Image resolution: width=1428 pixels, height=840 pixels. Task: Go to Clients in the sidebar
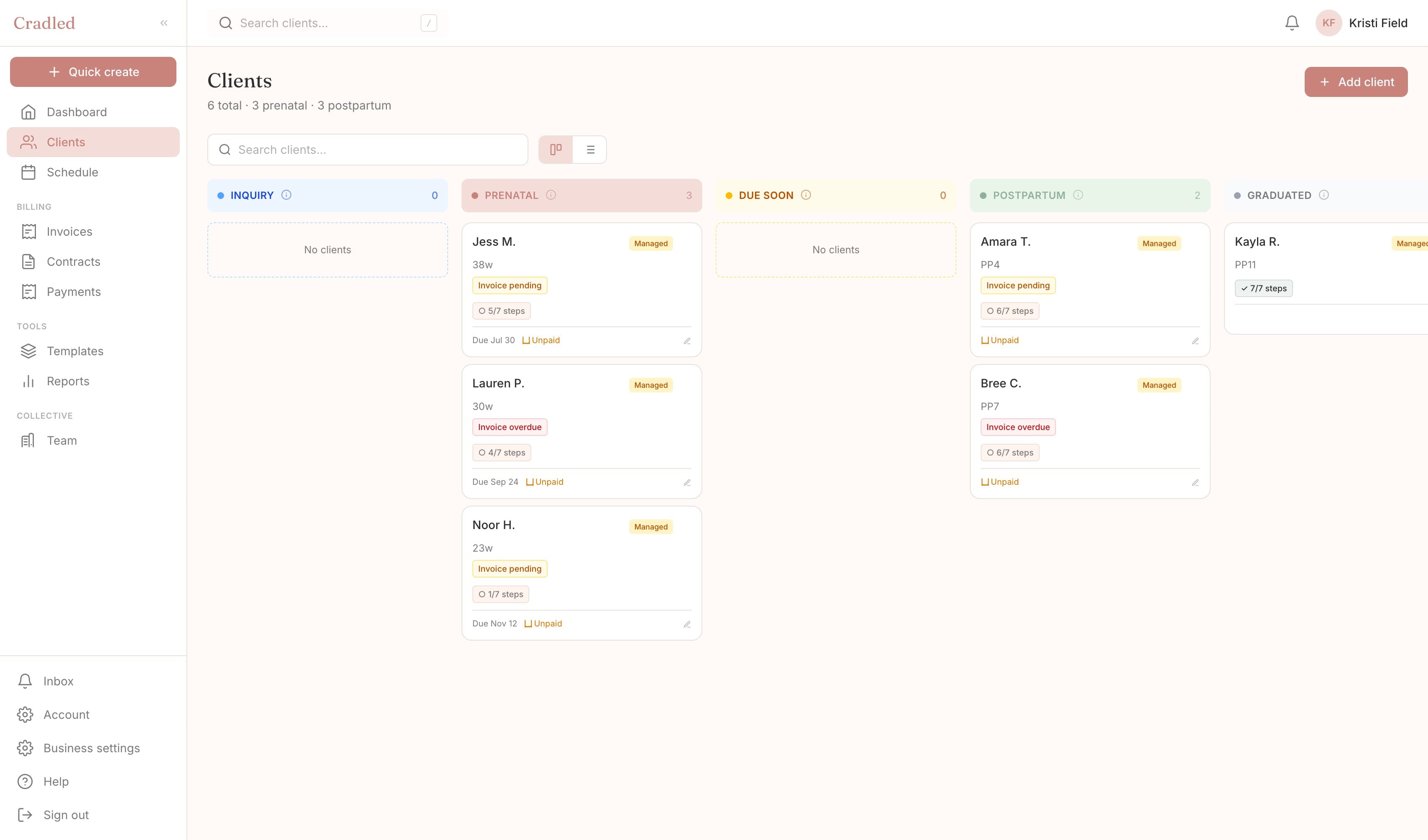click(x=93, y=142)
